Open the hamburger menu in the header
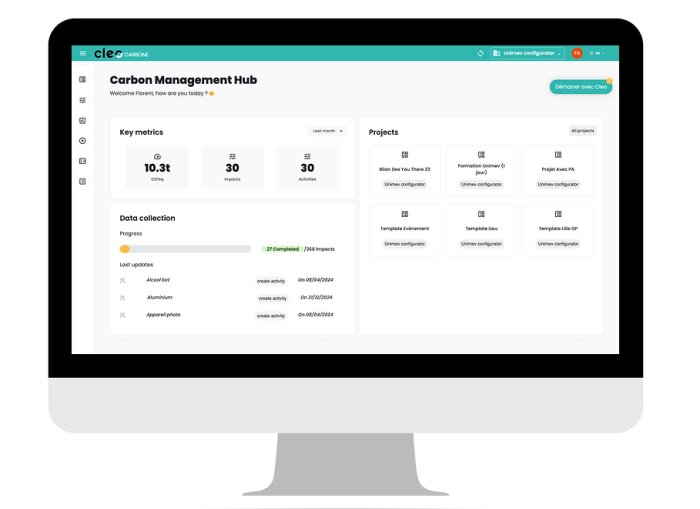This screenshot has height=509, width=700. pyautogui.click(x=83, y=53)
